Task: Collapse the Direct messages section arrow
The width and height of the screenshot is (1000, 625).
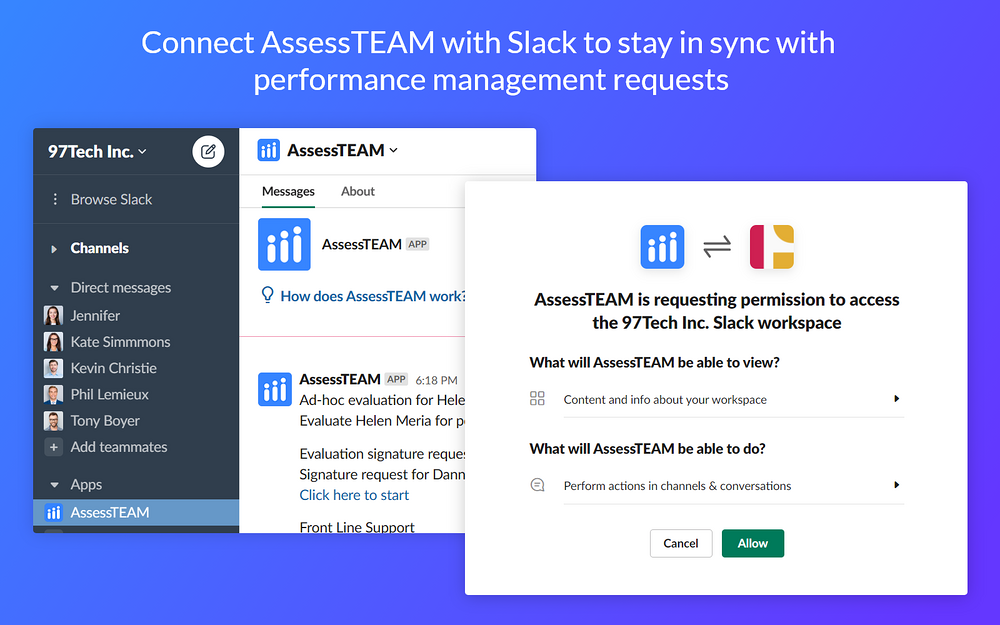Action: (x=54, y=288)
